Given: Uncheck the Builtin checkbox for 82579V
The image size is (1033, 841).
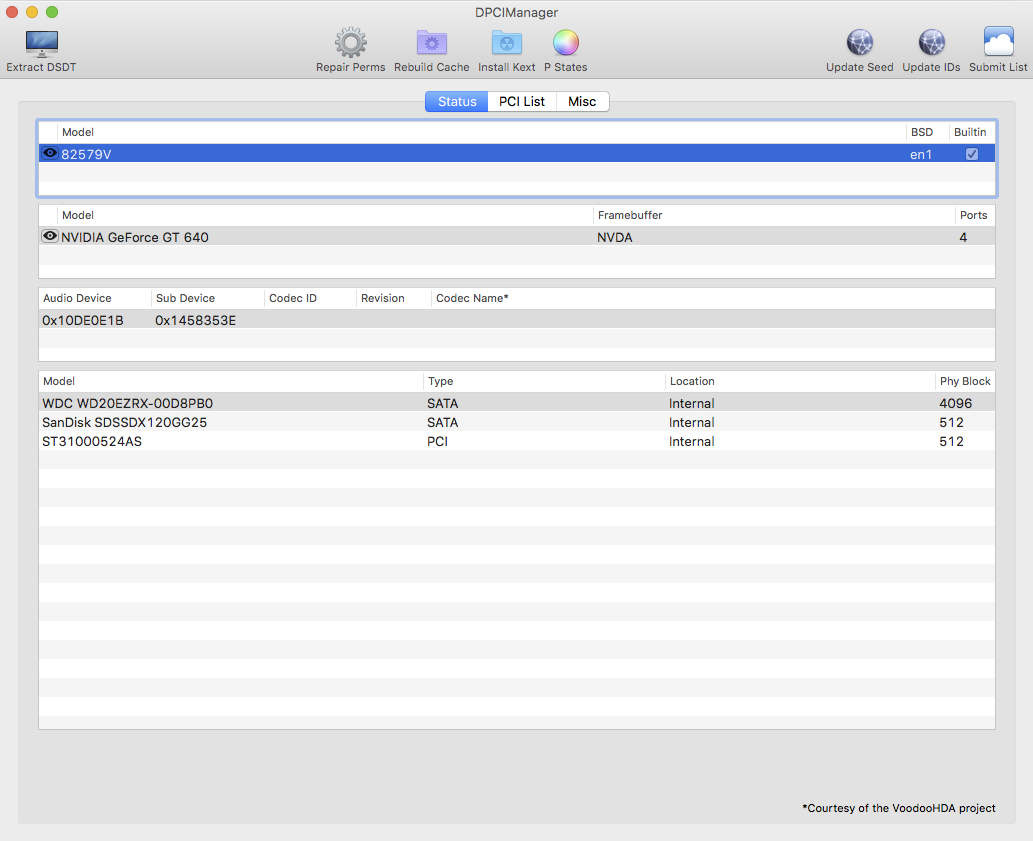Looking at the screenshot, I should (x=971, y=154).
